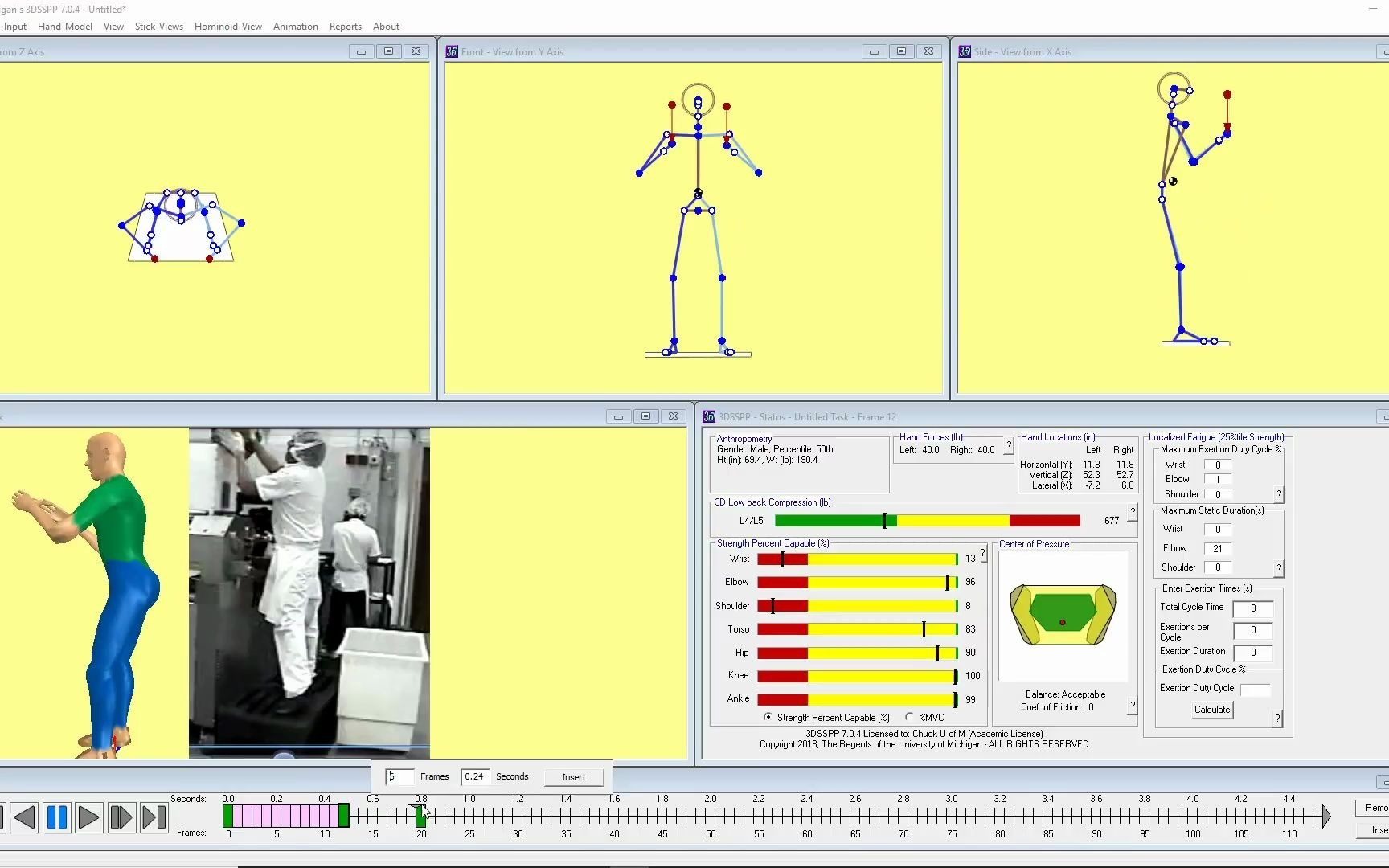Open help for 3D Low back Compression
1389x868 pixels.
point(1133,512)
